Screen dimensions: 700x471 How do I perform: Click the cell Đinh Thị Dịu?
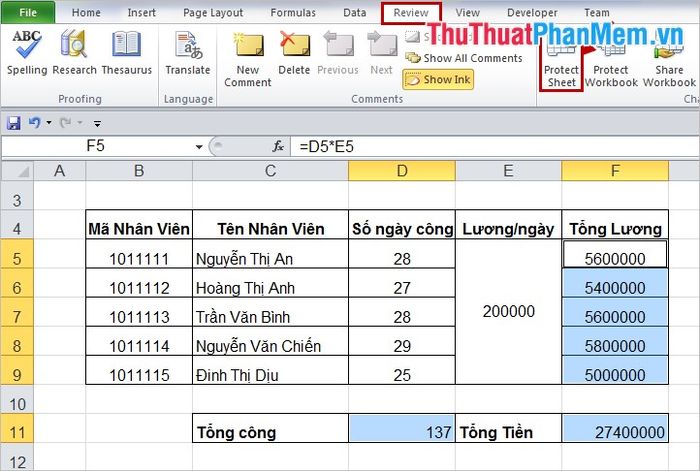pos(271,370)
